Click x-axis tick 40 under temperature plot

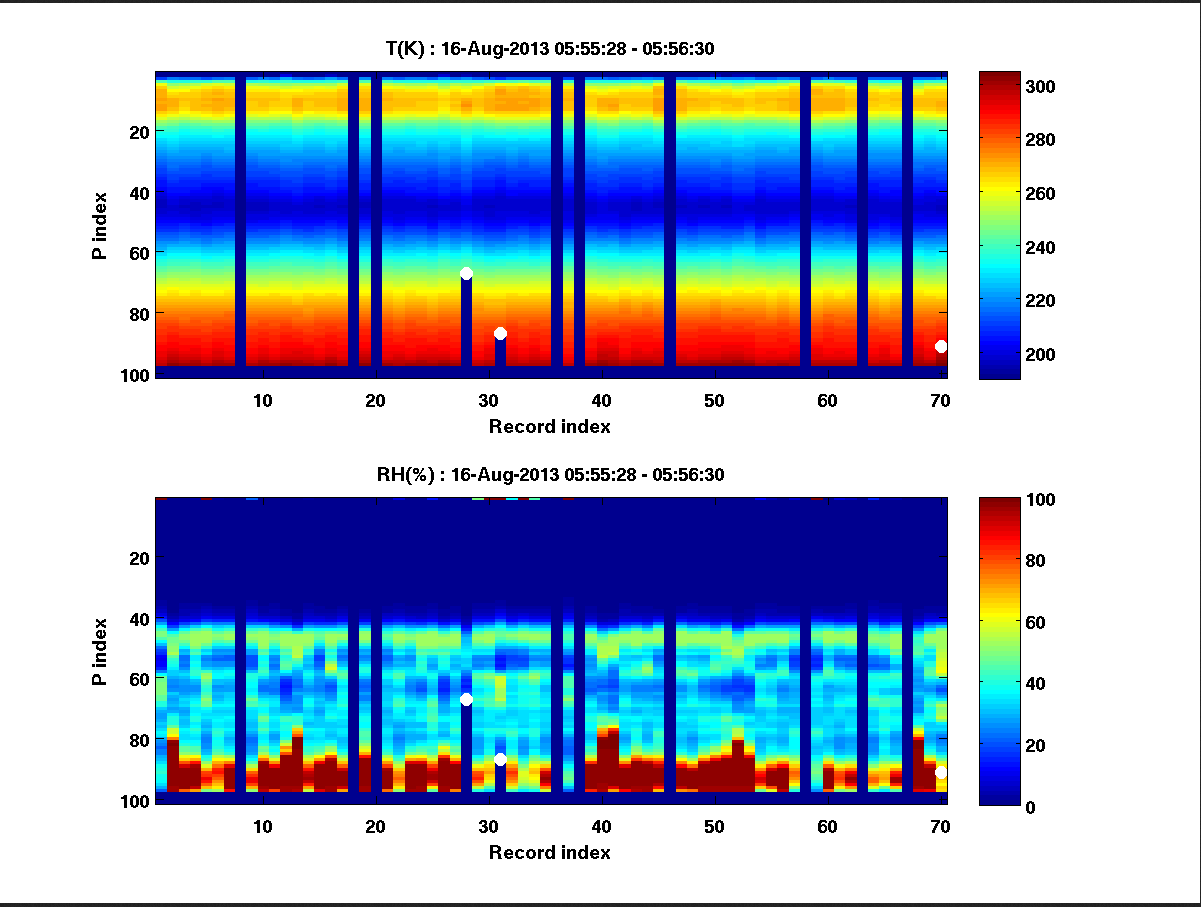[601, 401]
